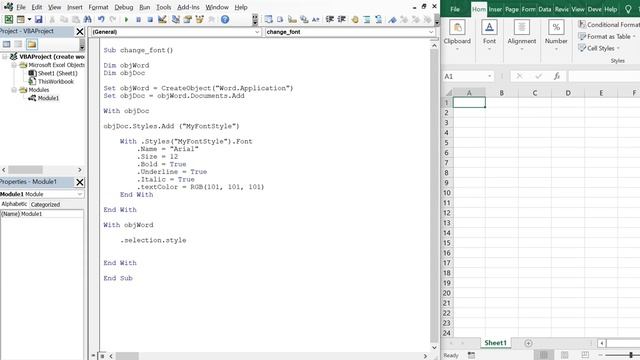Viewport: 640px width, 360px height.
Task: Expand the Excel Font ribbon group
Action: click(489, 36)
